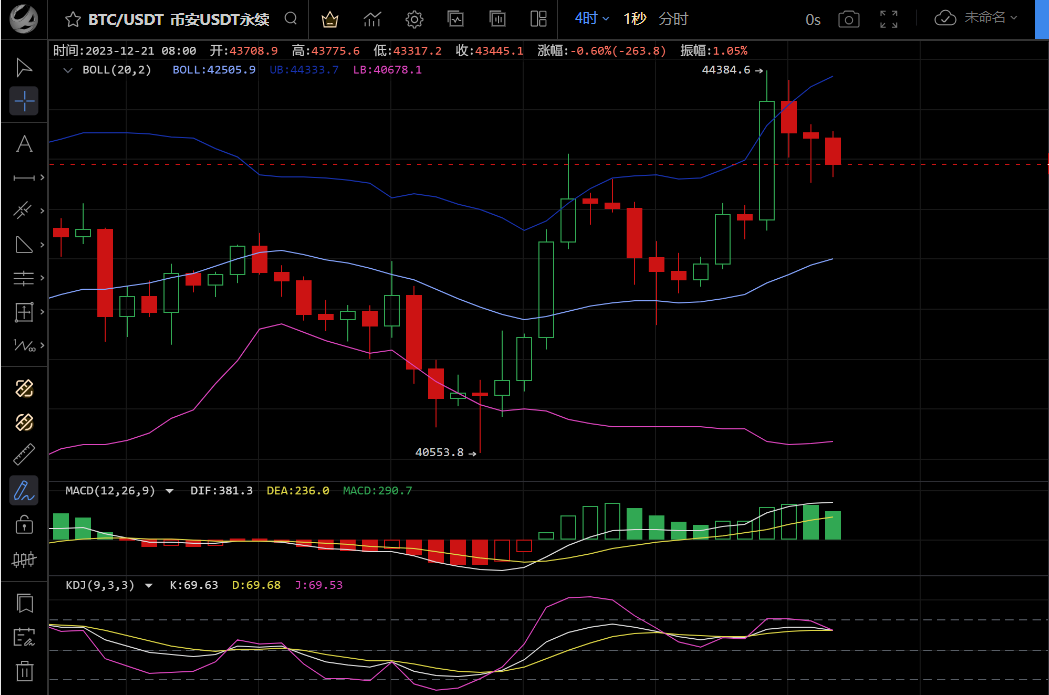1049x695 pixels.
Task: Enter fullscreen mode
Action: [x=888, y=19]
